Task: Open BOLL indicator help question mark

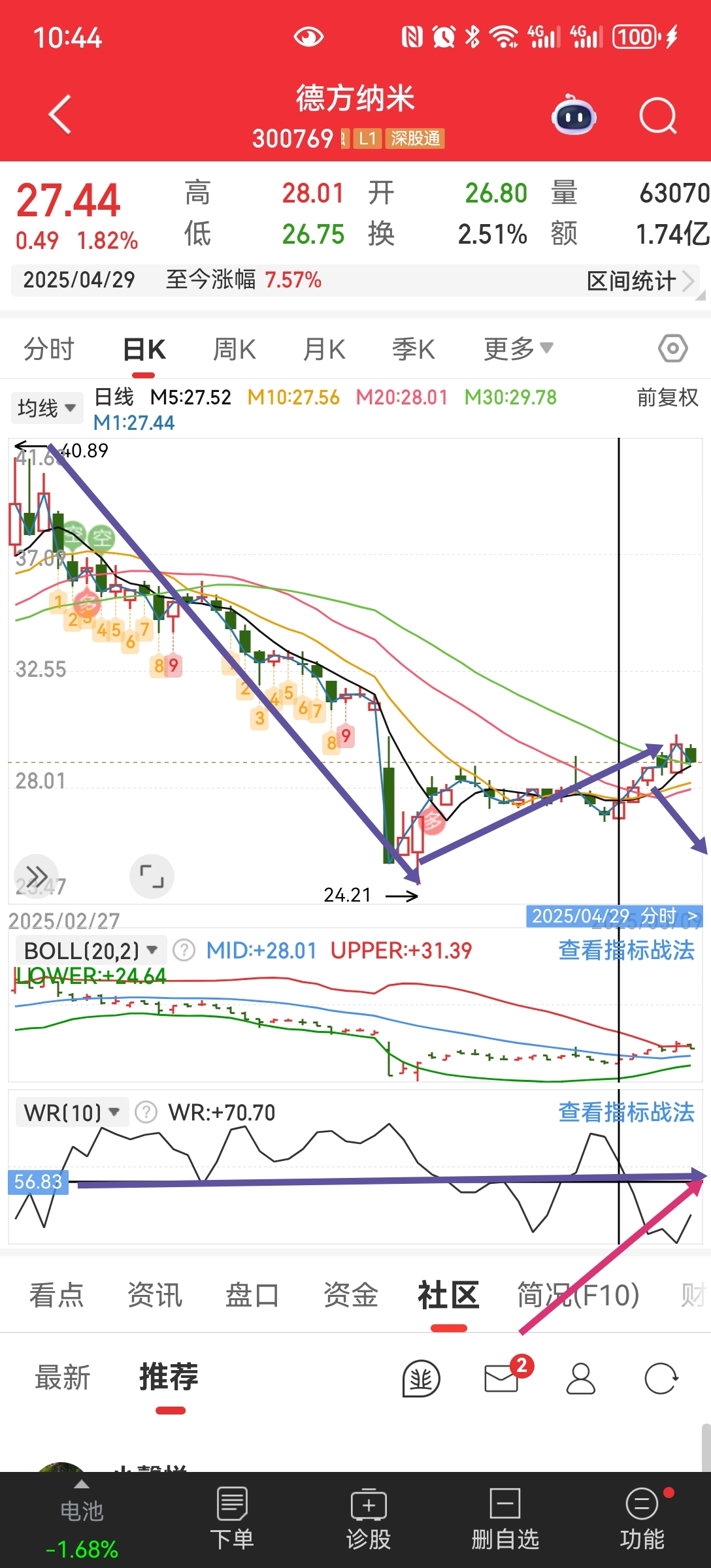Action: click(184, 950)
